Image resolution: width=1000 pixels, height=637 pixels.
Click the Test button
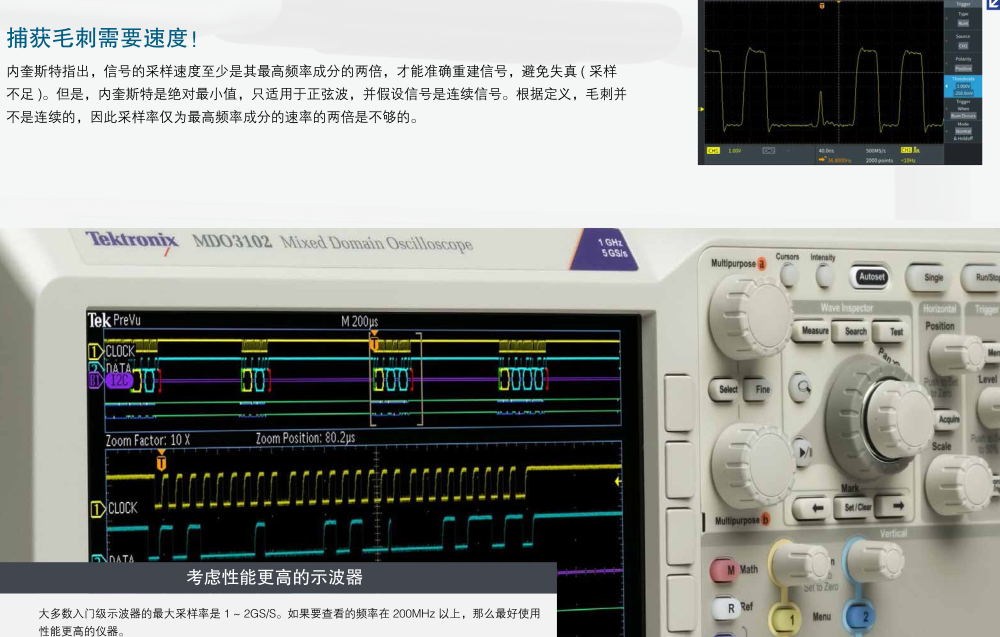click(x=892, y=332)
